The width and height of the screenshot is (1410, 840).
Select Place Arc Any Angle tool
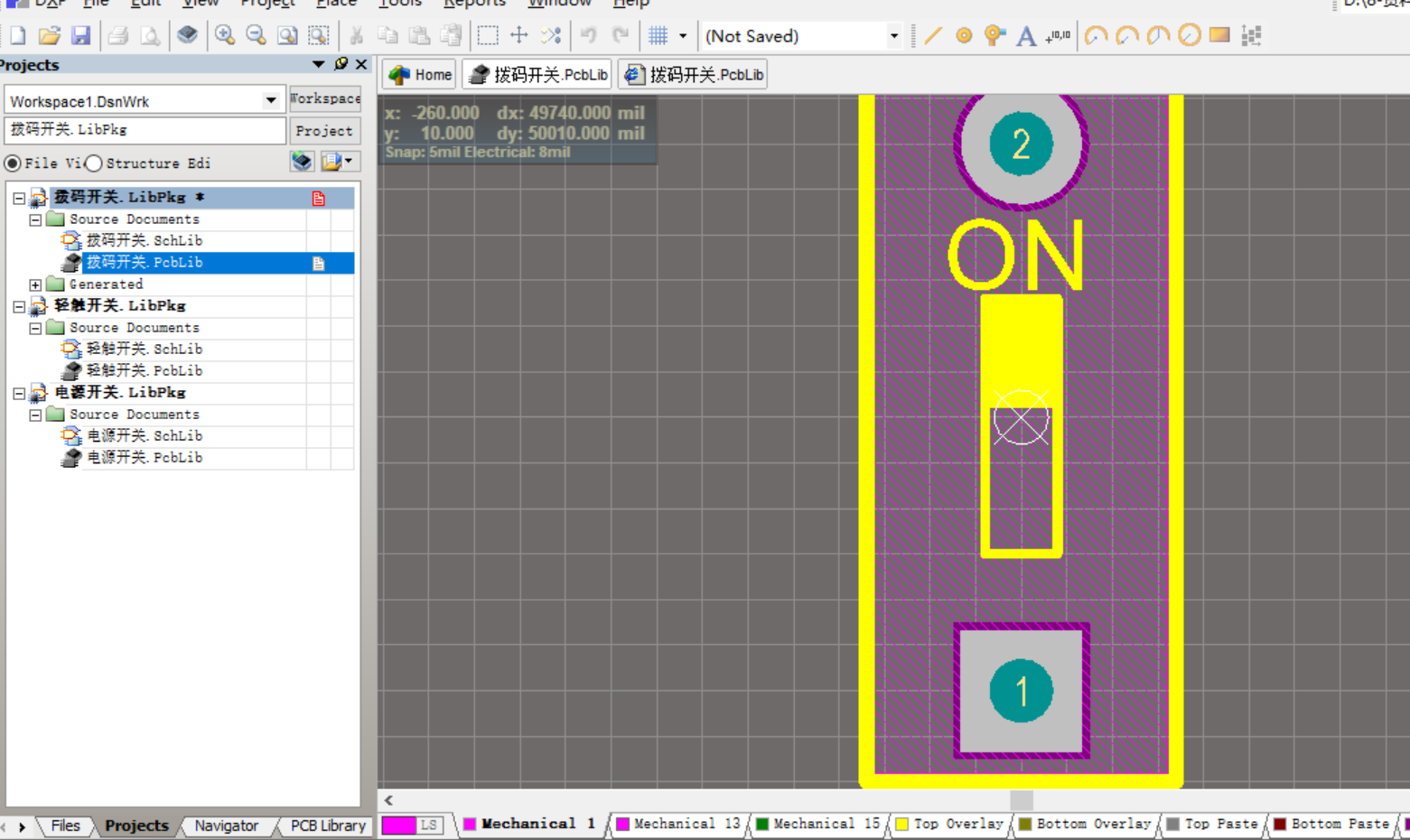pyautogui.click(x=1158, y=36)
